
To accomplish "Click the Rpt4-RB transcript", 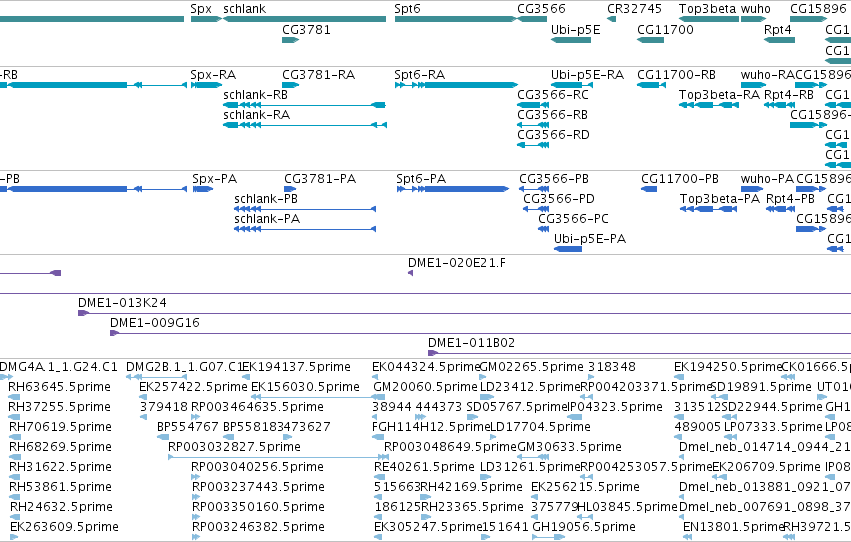I will coord(779,105).
